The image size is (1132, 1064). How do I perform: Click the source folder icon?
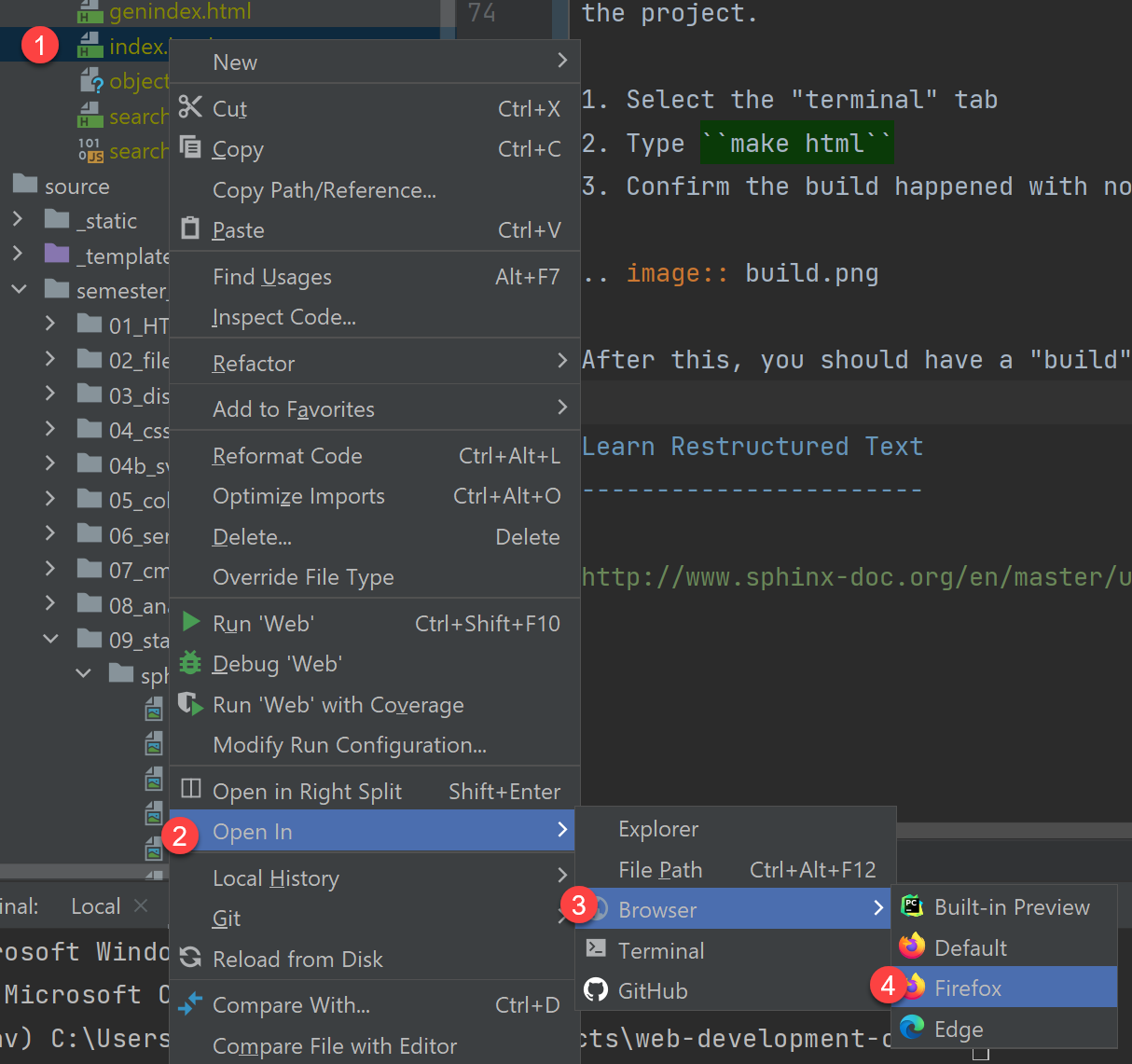(25, 184)
